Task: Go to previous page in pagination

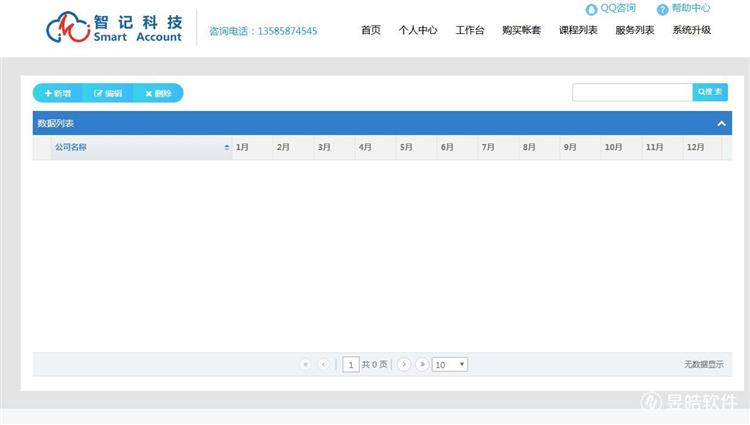Action: coord(323,365)
